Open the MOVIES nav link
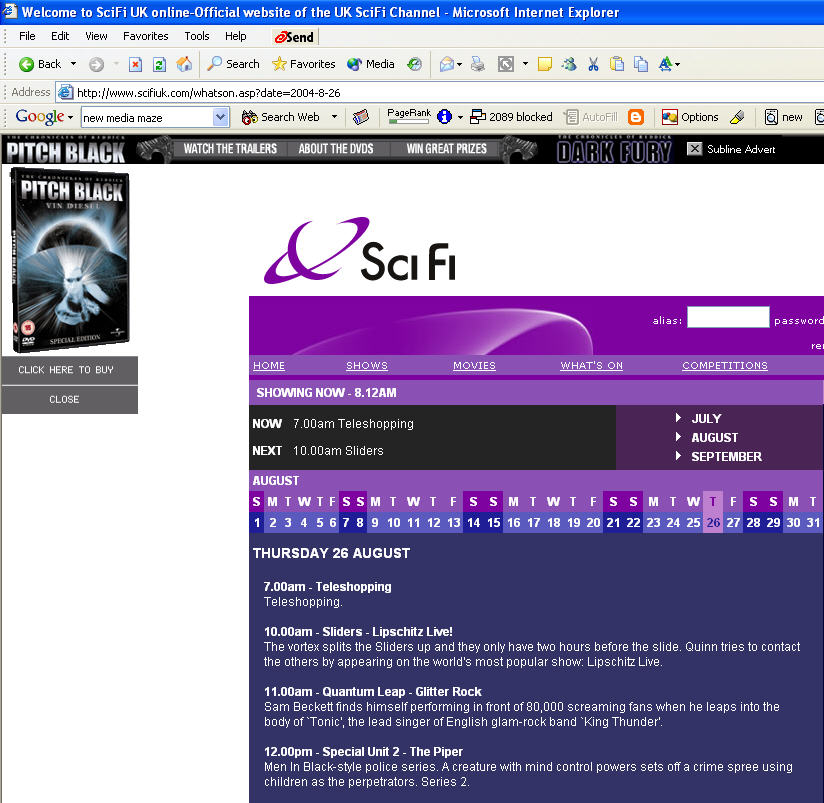The height and width of the screenshot is (803, 824). click(475, 365)
